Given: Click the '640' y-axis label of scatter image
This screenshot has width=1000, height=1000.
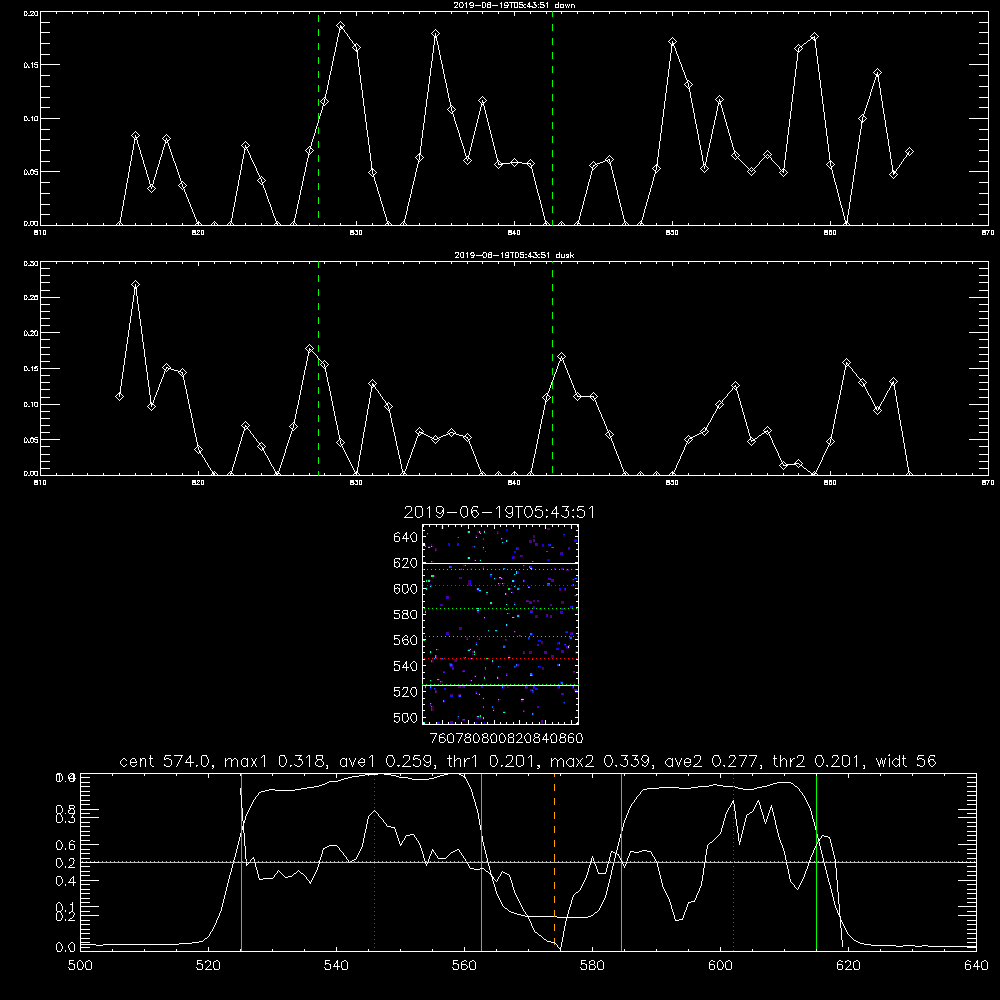Looking at the screenshot, I should pyautogui.click(x=405, y=537).
